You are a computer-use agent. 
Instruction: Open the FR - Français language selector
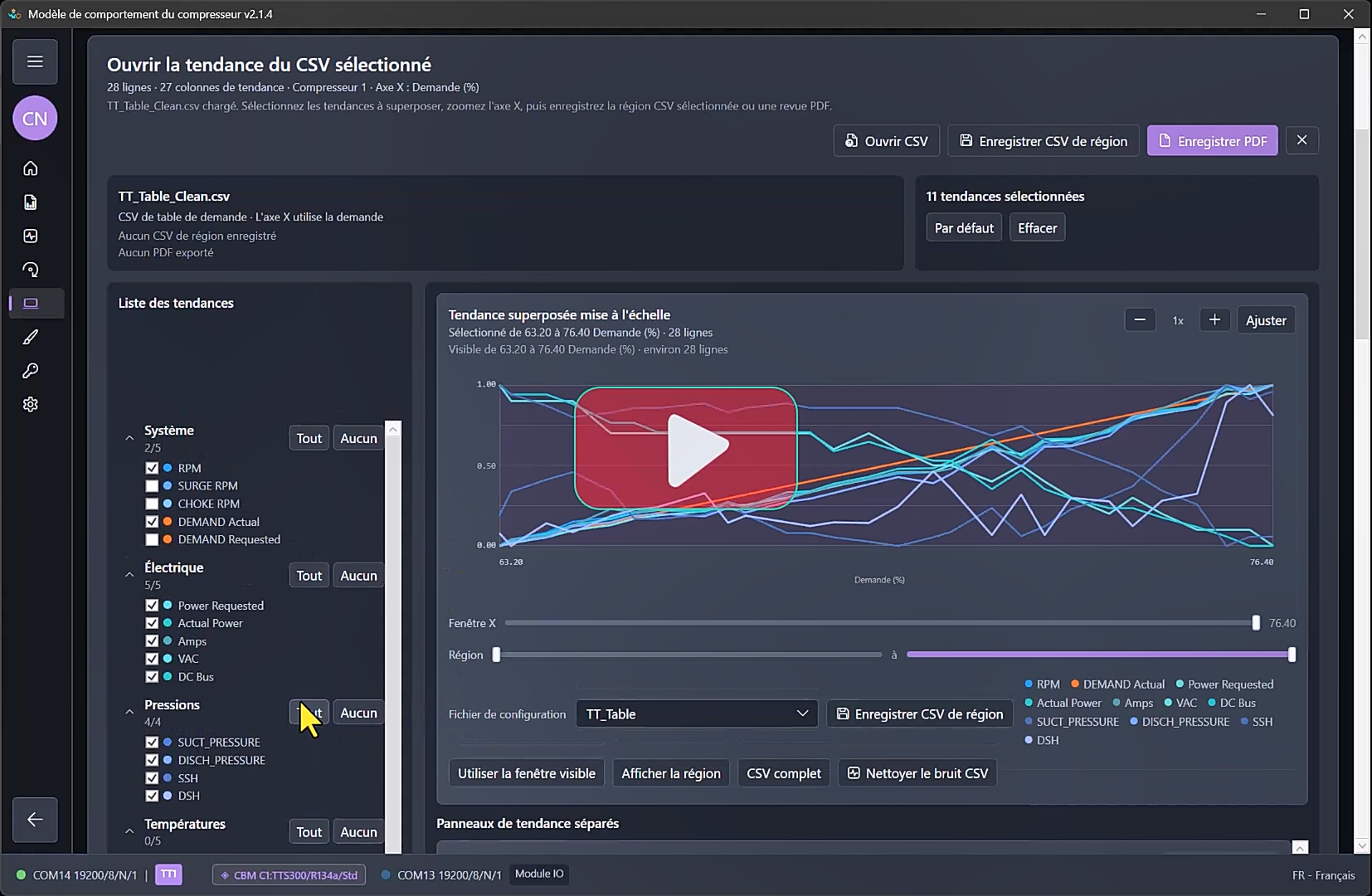point(1323,875)
